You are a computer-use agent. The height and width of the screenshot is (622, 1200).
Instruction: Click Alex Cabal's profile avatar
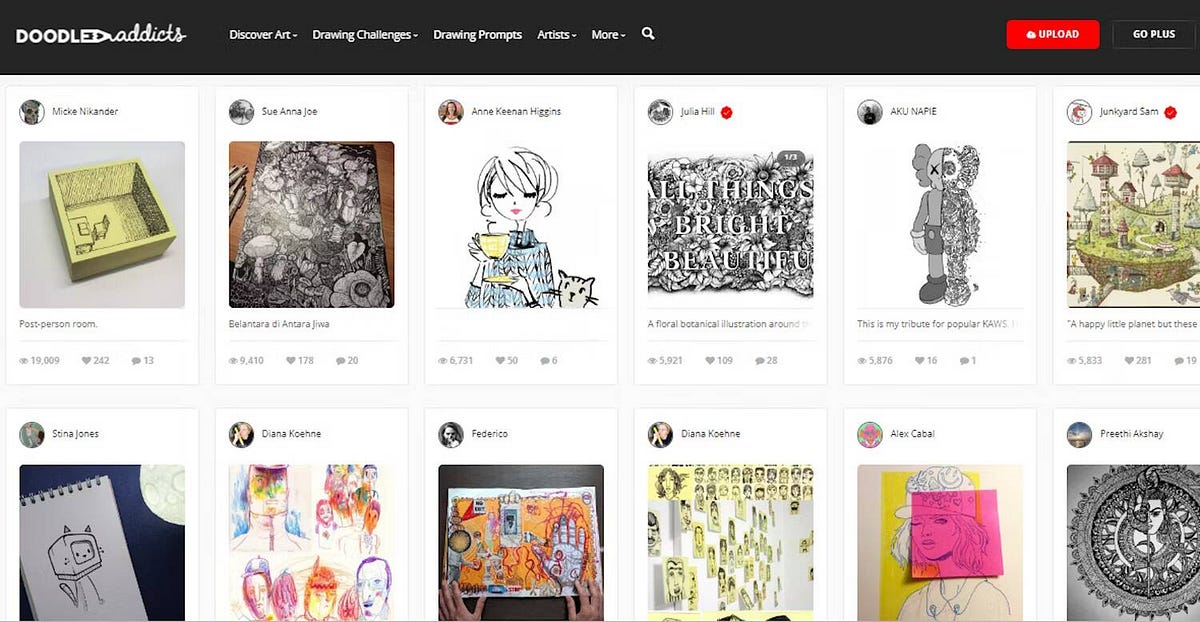click(870, 435)
